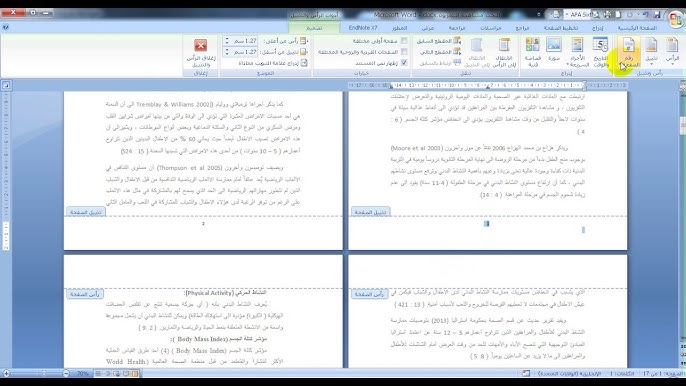Image resolution: width=686 pixels, height=386 pixels.
Task: Switch to Page Layout (تخطيط الصفحة) tab
Action: (561, 28)
